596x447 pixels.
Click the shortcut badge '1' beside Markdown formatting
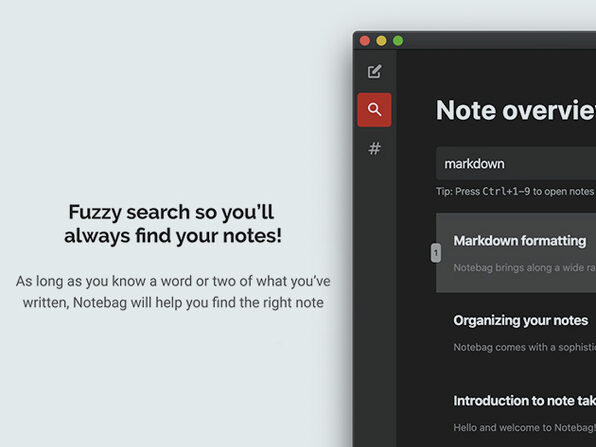tap(436, 253)
